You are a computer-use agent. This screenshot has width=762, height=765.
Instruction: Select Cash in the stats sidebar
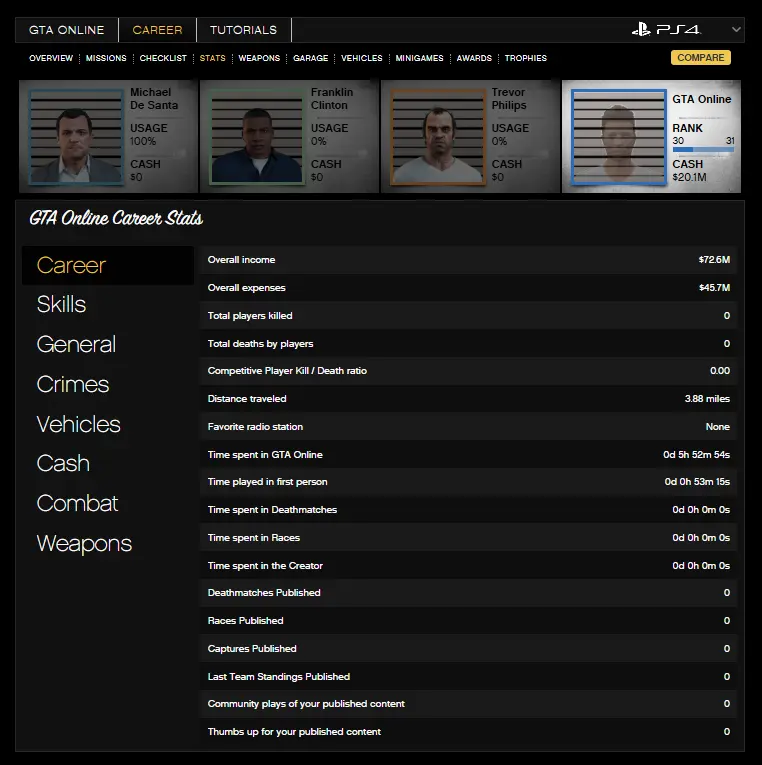tap(63, 463)
